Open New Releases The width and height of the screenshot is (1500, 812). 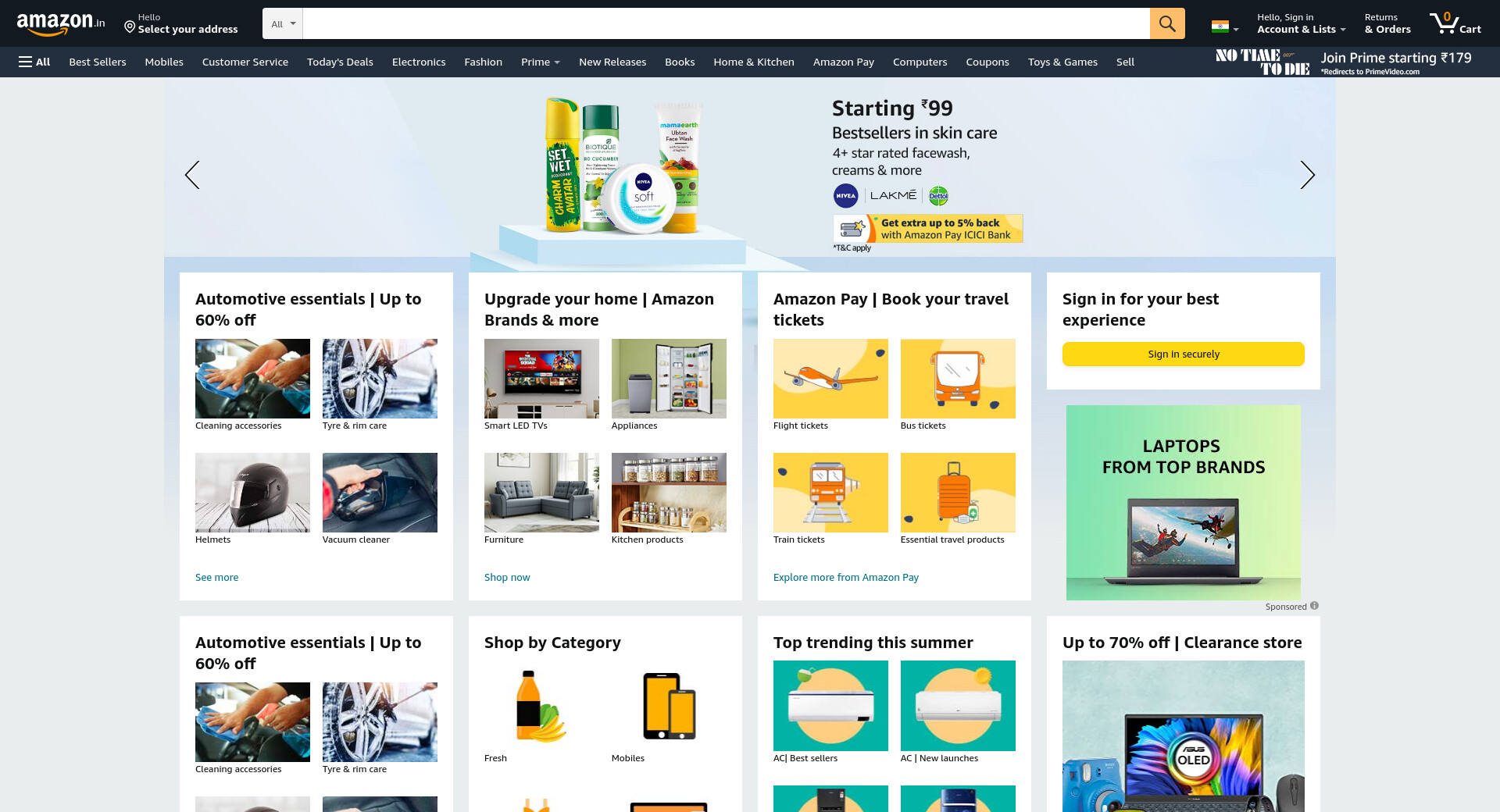[612, 62]
